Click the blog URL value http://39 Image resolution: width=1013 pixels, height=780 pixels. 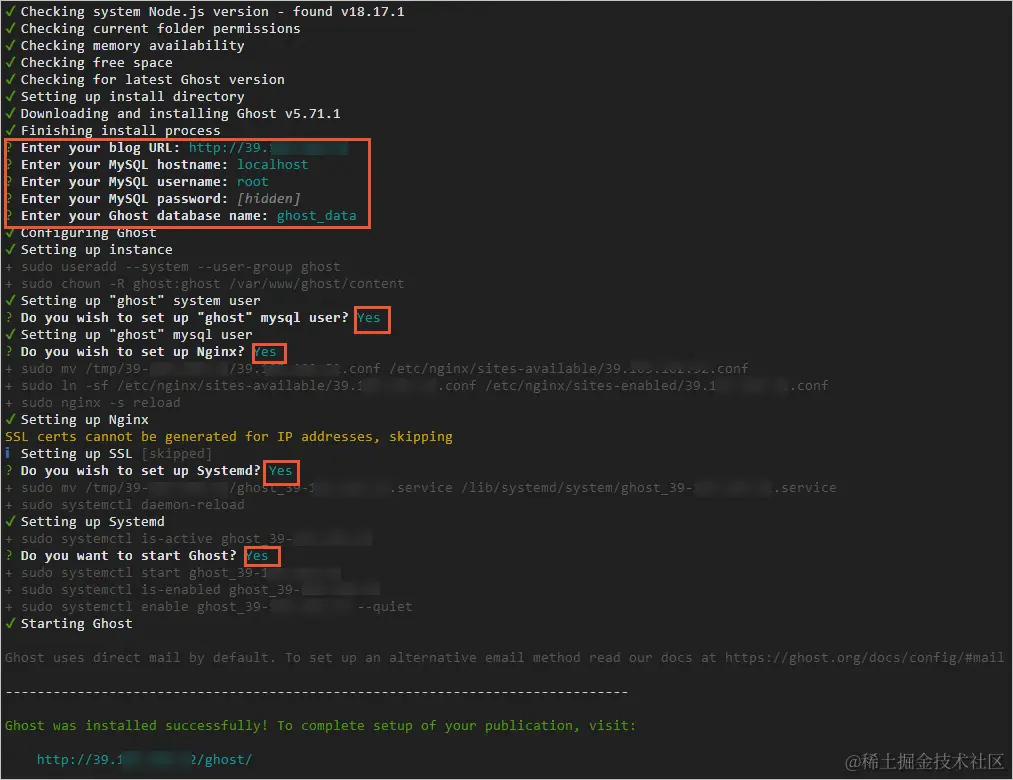[268, 148]
